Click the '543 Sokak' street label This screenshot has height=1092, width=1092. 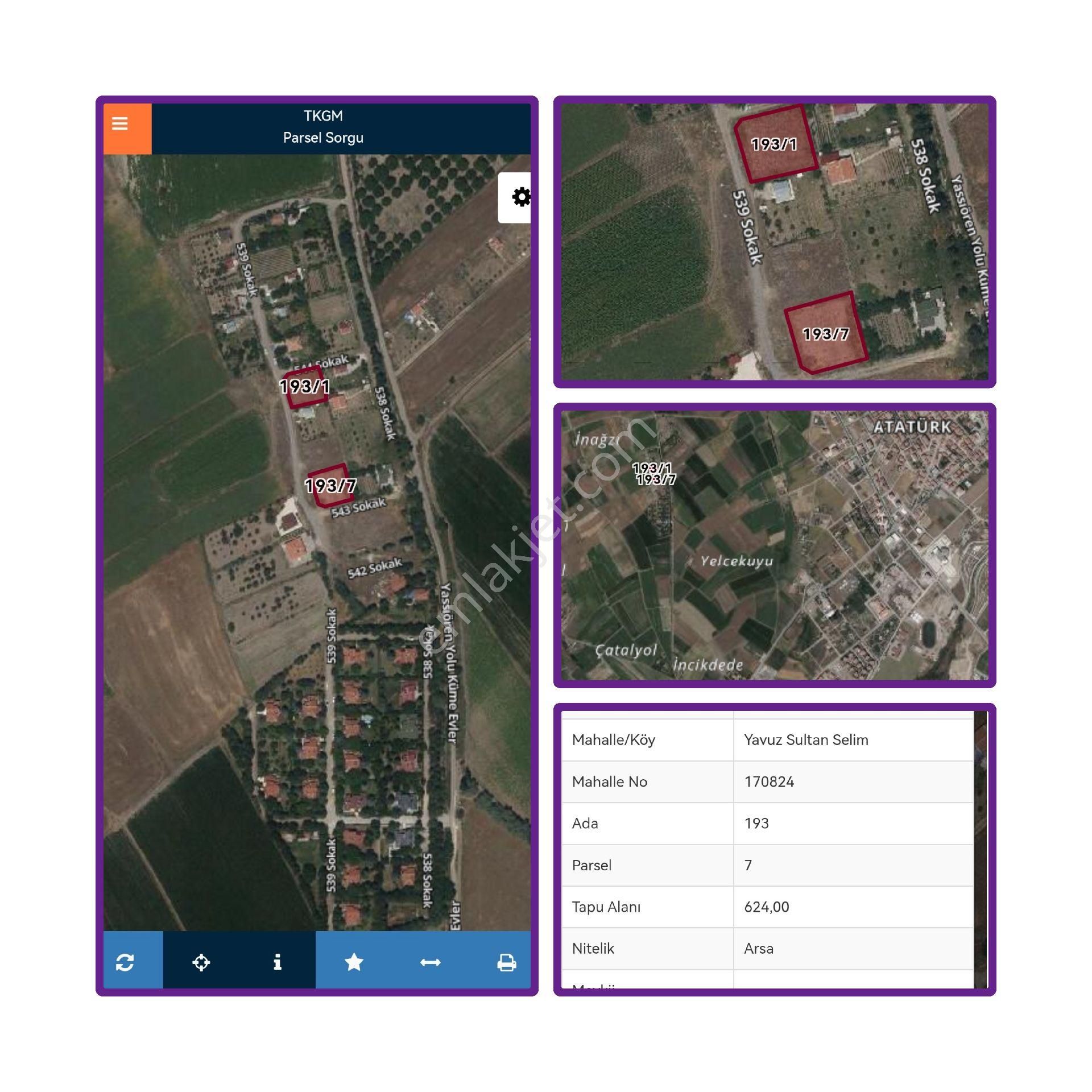click(359, 508)
